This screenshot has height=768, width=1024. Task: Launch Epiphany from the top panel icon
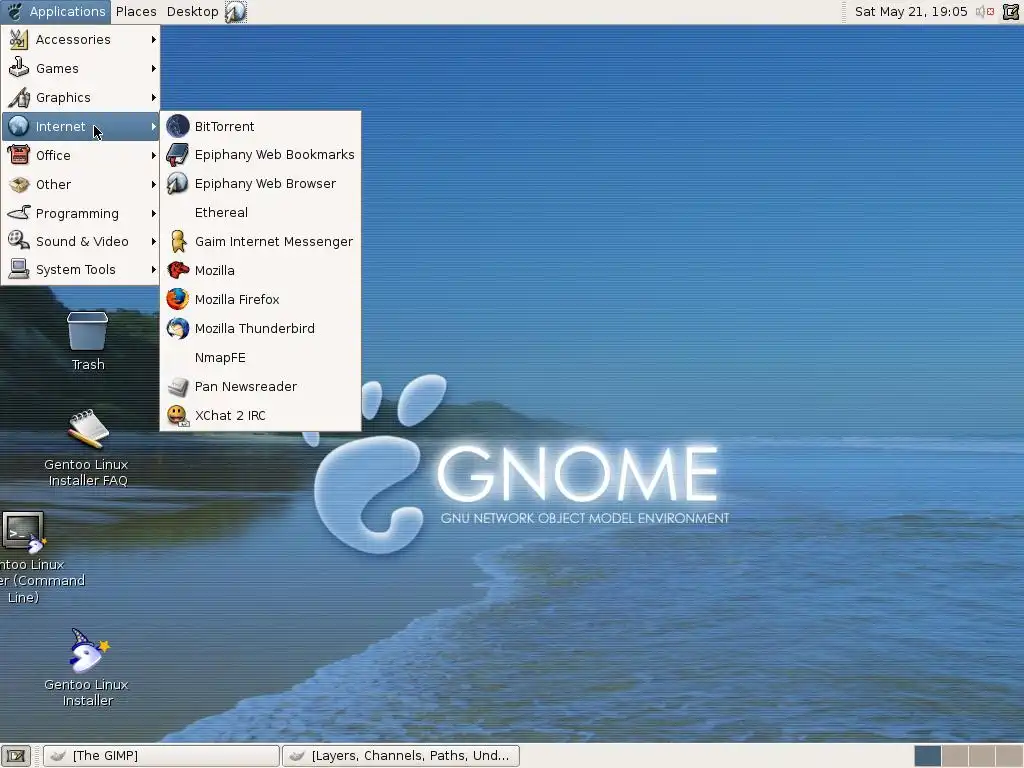pos(235,12)
